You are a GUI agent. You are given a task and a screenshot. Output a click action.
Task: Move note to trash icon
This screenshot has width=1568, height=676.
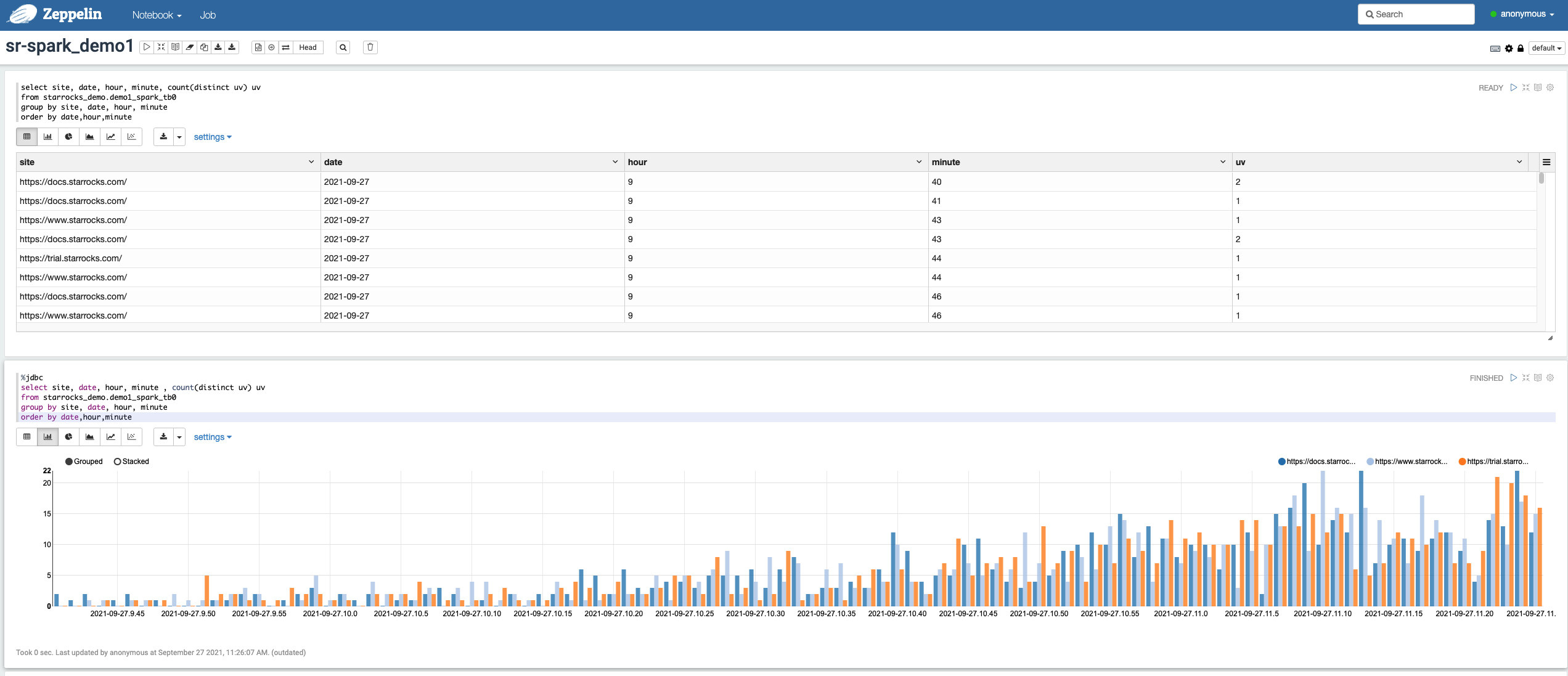point(370,47)
